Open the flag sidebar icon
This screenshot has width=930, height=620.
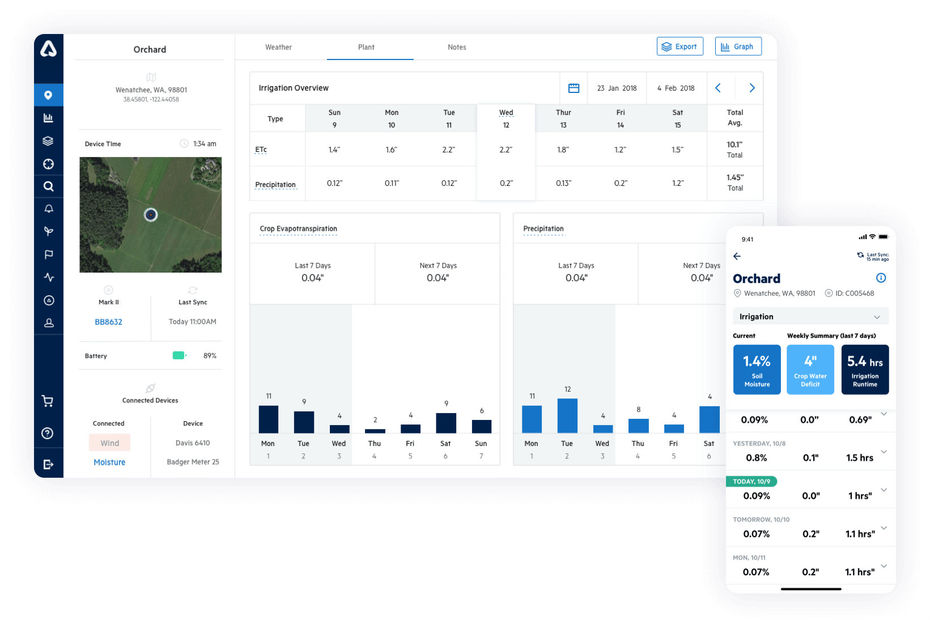pos(48,255)
